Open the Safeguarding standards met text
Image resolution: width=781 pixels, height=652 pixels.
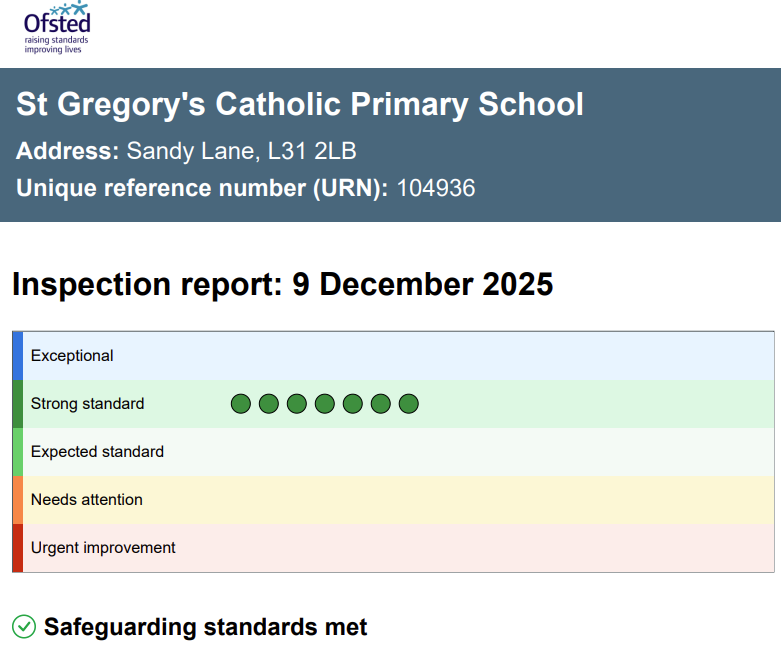click(x=206, y=627)
